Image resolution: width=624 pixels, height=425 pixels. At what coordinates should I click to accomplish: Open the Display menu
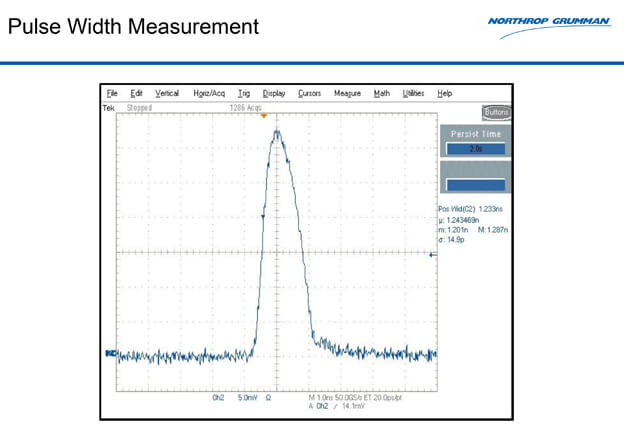point(274,93)
